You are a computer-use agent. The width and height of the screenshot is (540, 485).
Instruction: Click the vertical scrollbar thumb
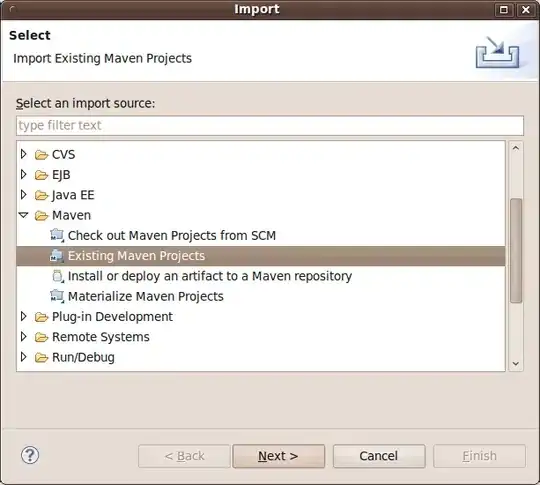(x=516, y=251)
